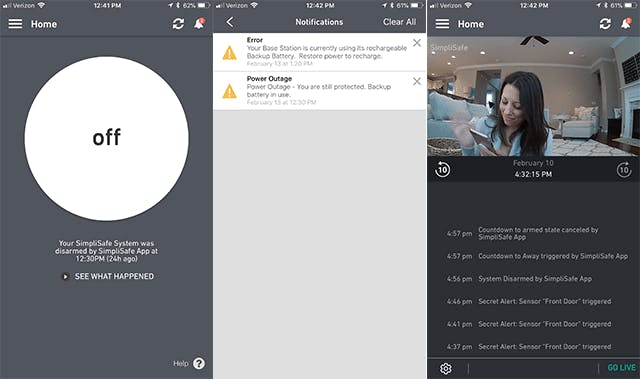Tap camera video preview thumbnail
This screenshot has width=640, height=379.
point(533,96)
